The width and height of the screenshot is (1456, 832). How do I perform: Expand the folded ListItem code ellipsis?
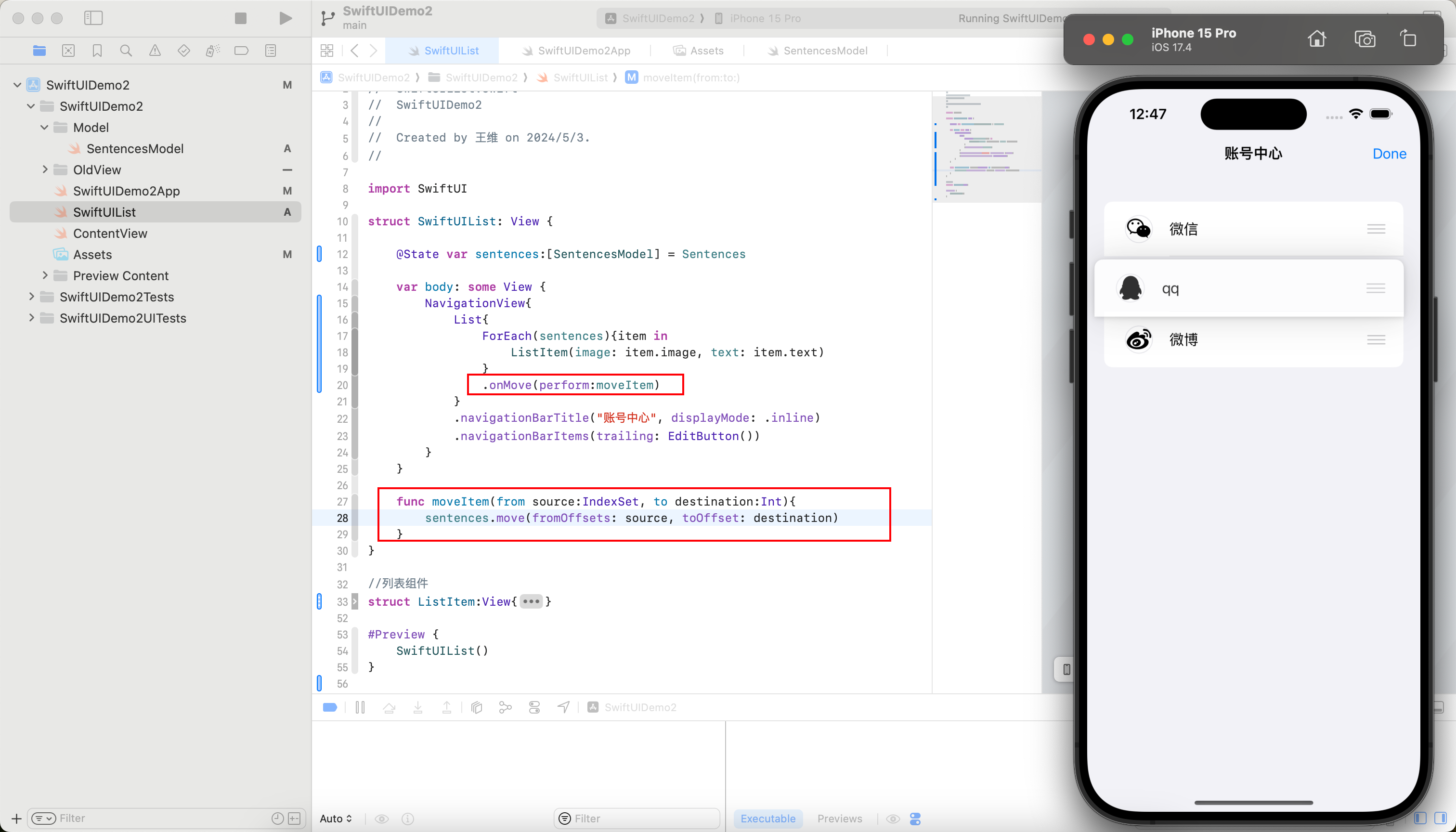pos(531,602)
